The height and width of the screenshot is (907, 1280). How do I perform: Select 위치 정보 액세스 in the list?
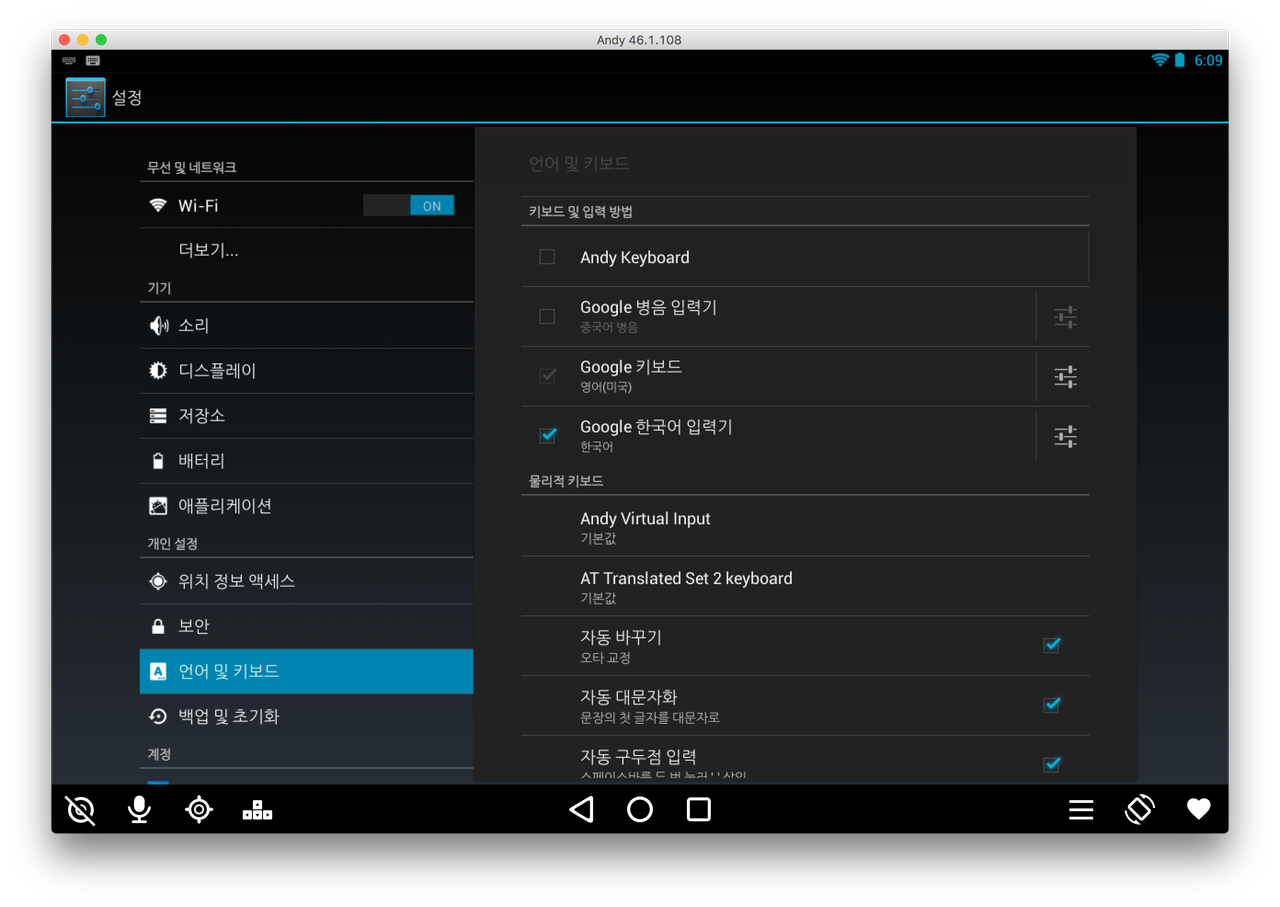coord(306,581)
